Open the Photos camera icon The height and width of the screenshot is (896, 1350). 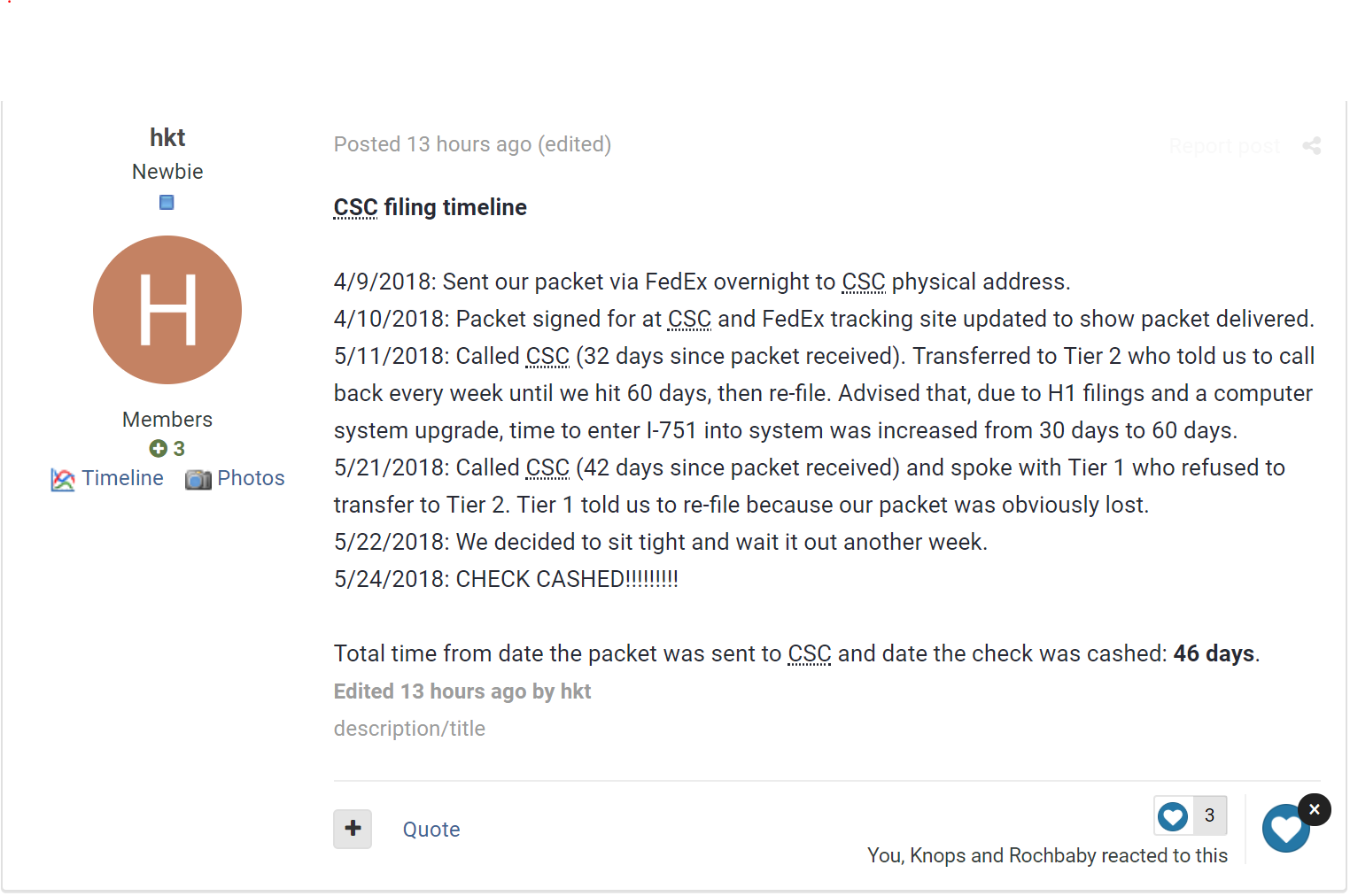coord(198,479)
